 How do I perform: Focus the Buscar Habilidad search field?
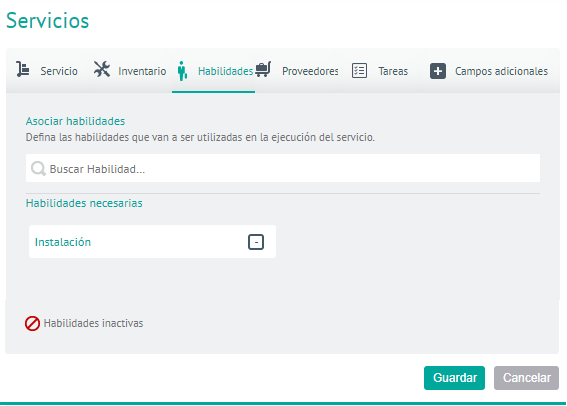point(283,168)
